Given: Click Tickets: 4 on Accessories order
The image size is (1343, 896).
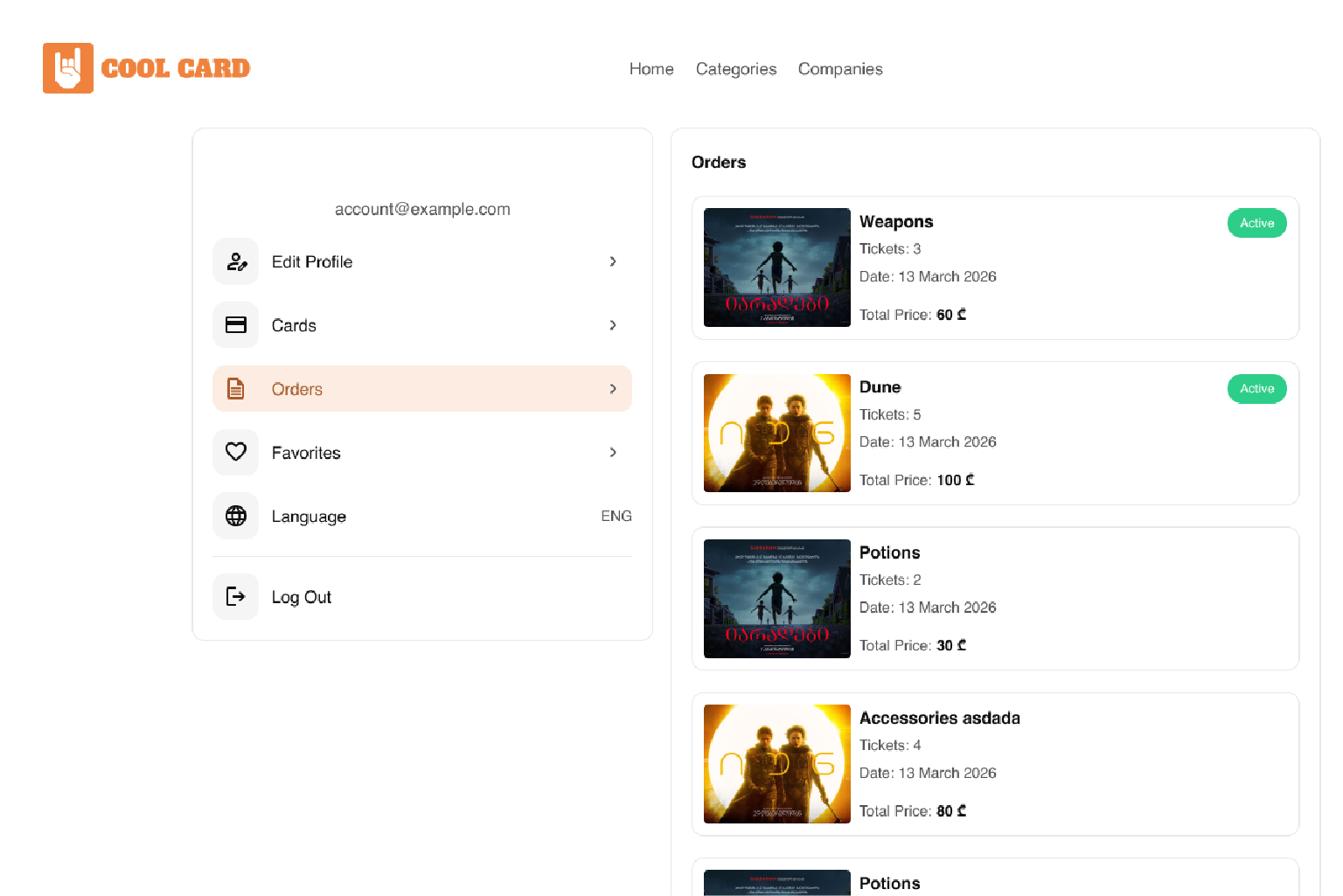Looking at the screenshot, I should coord(890,745).
